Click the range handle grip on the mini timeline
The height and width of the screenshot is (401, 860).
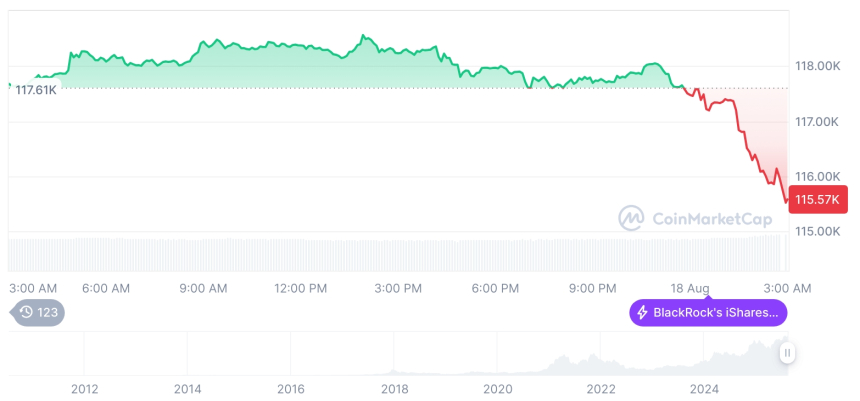(x=788, y=353)
